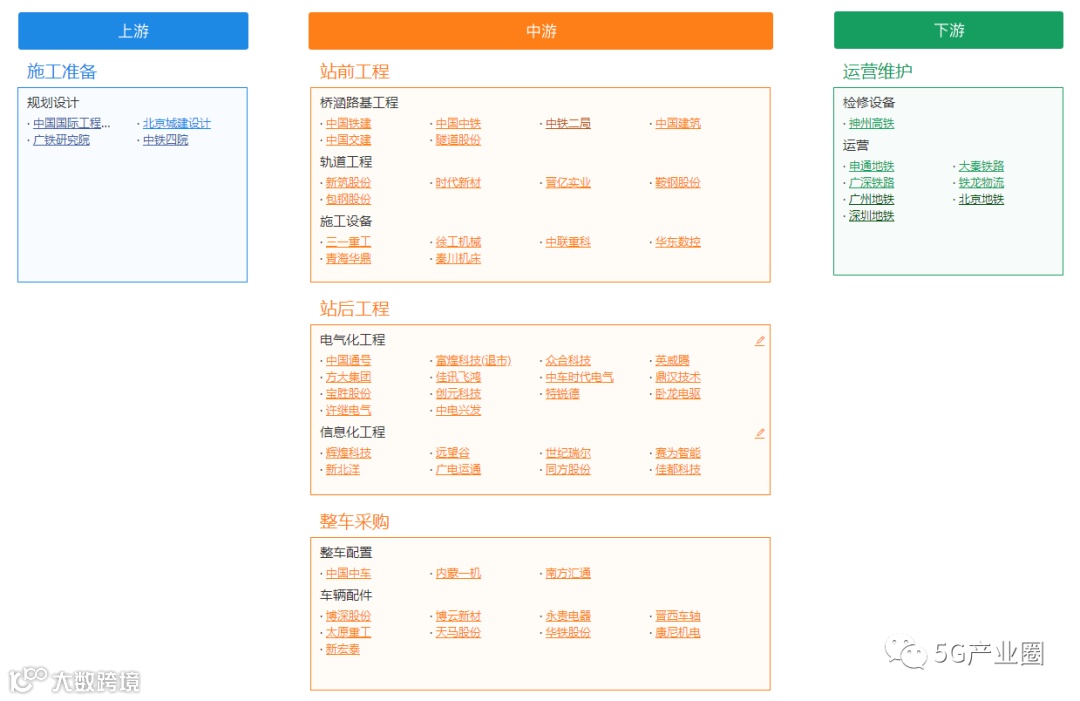Screen dimensions: 1080x701
Task: Select the blue 上游 header
Action: (x=133, y=31)
